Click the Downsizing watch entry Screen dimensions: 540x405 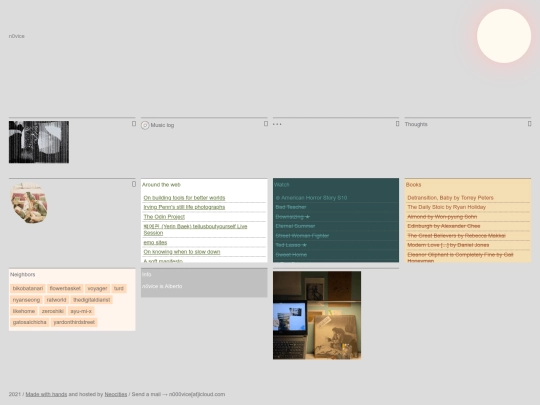click(293, 217)
